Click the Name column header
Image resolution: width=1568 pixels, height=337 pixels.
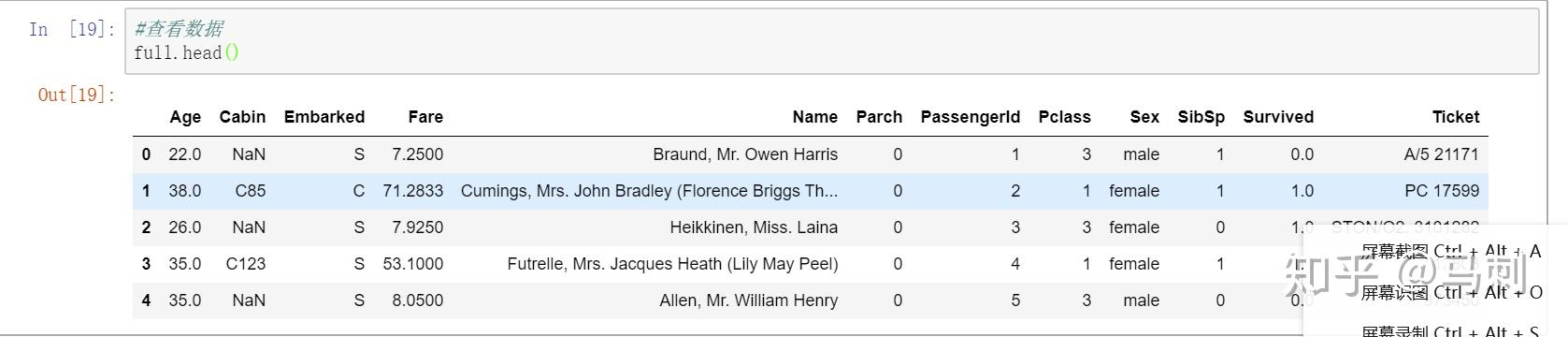(x=815, y=117)
